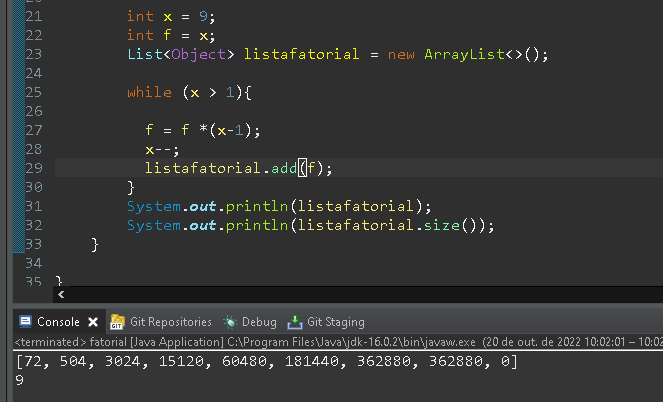The width and height of the screenshot is (663, 402).
Task: Click 'println' on line 31
Action: click(x=257, y=206)
